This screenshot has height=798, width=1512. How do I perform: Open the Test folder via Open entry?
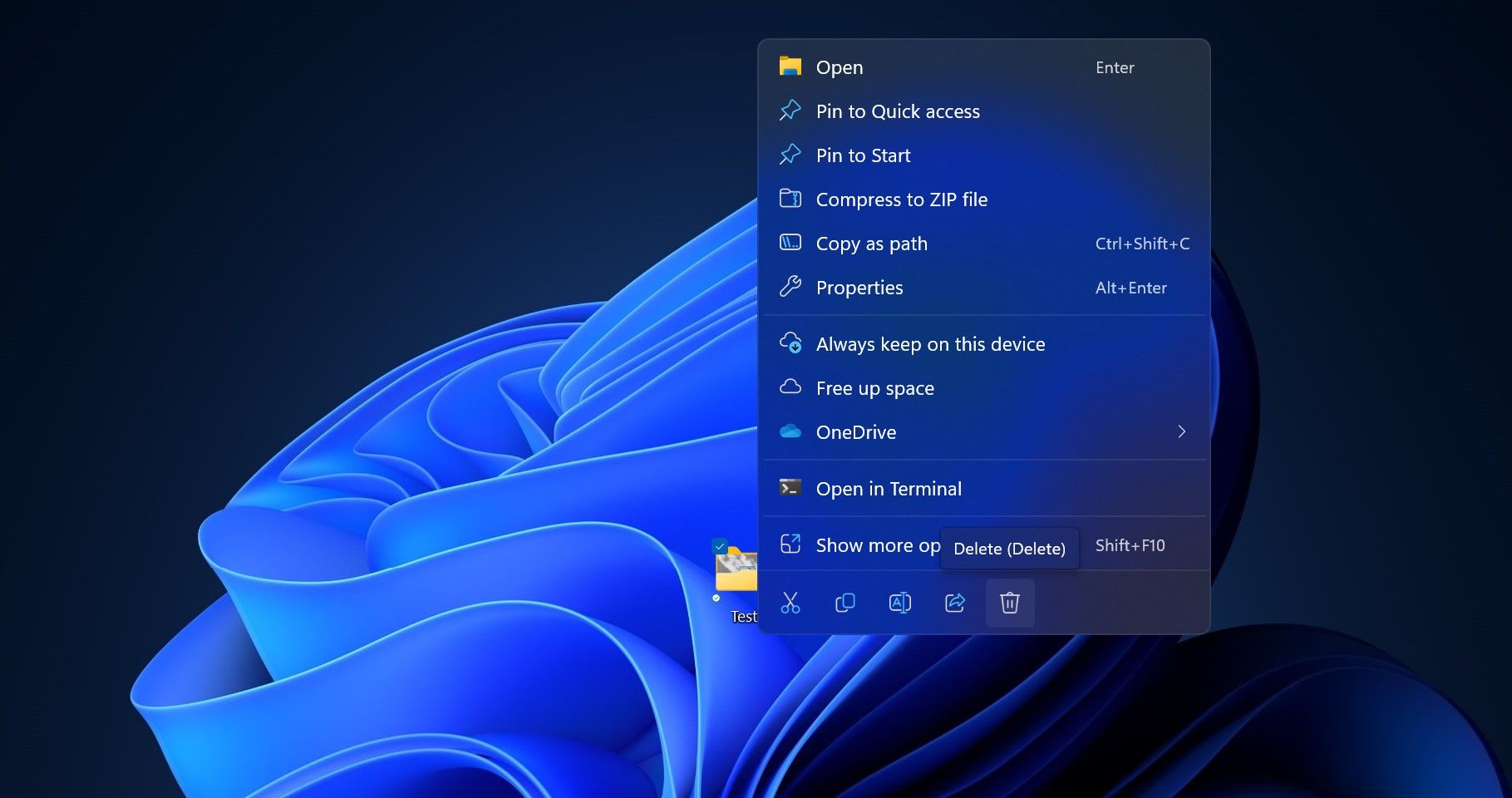[x=840, y=67]
